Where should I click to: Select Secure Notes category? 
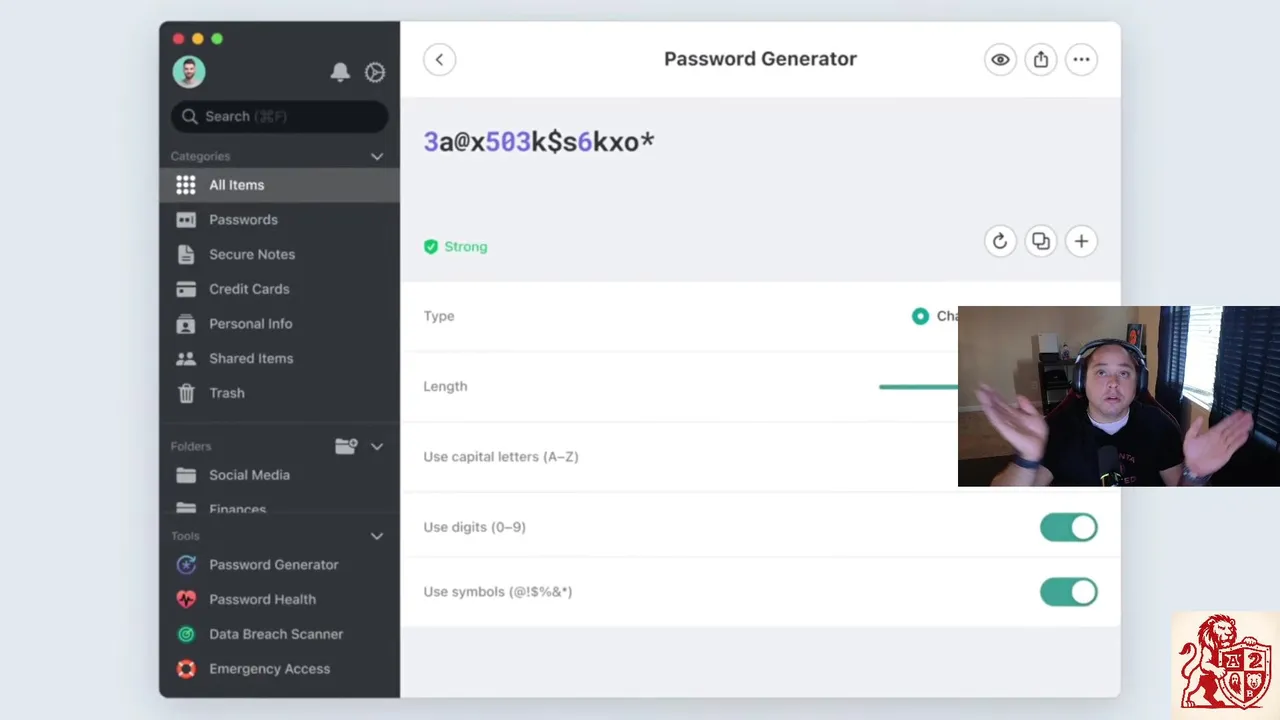coord(251,254)
